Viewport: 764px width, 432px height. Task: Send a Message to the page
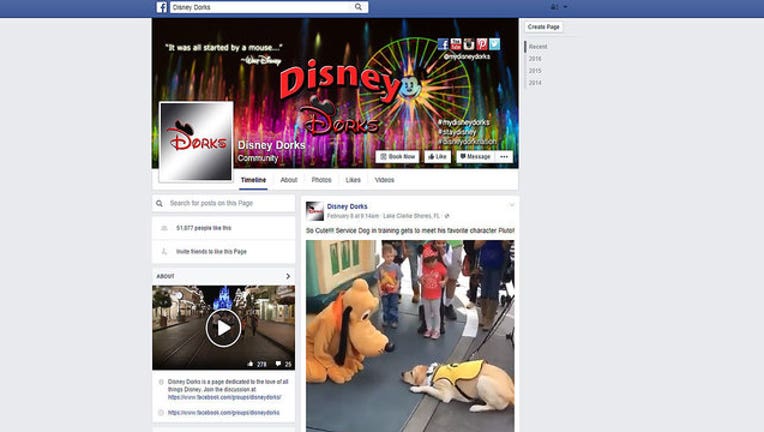(475, 157)
